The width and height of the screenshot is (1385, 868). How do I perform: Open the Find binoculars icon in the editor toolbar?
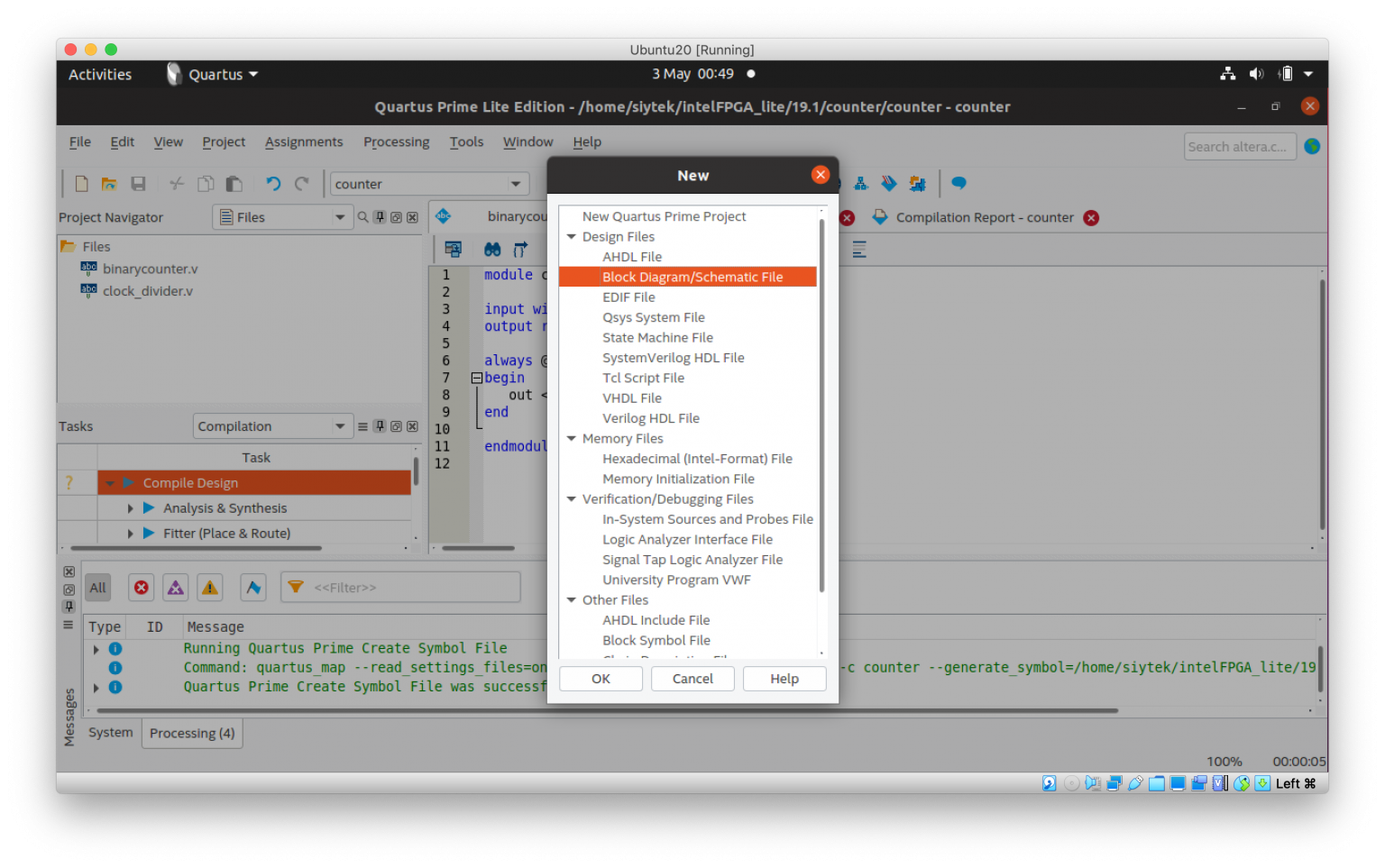coord(492,249)
